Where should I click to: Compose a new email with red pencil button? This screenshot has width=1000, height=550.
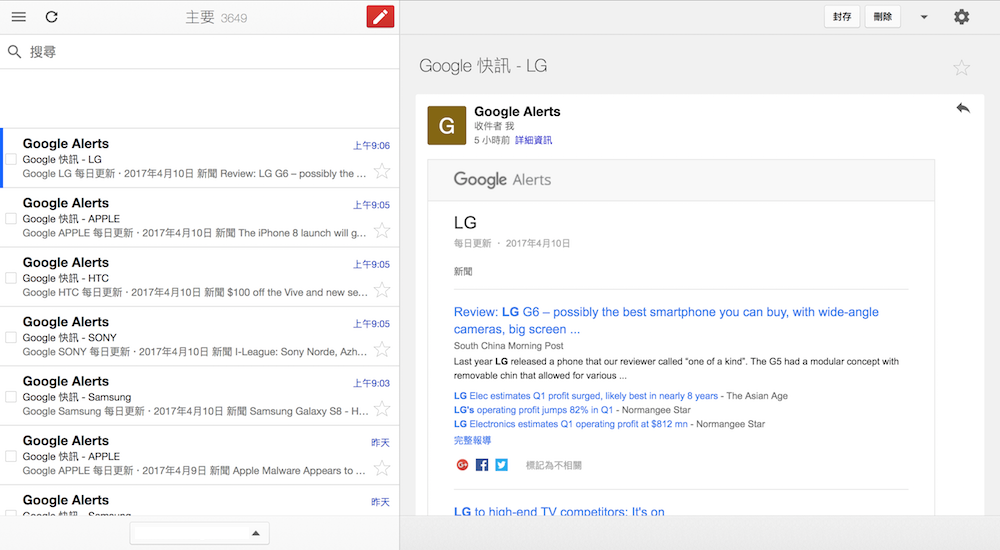380,17
